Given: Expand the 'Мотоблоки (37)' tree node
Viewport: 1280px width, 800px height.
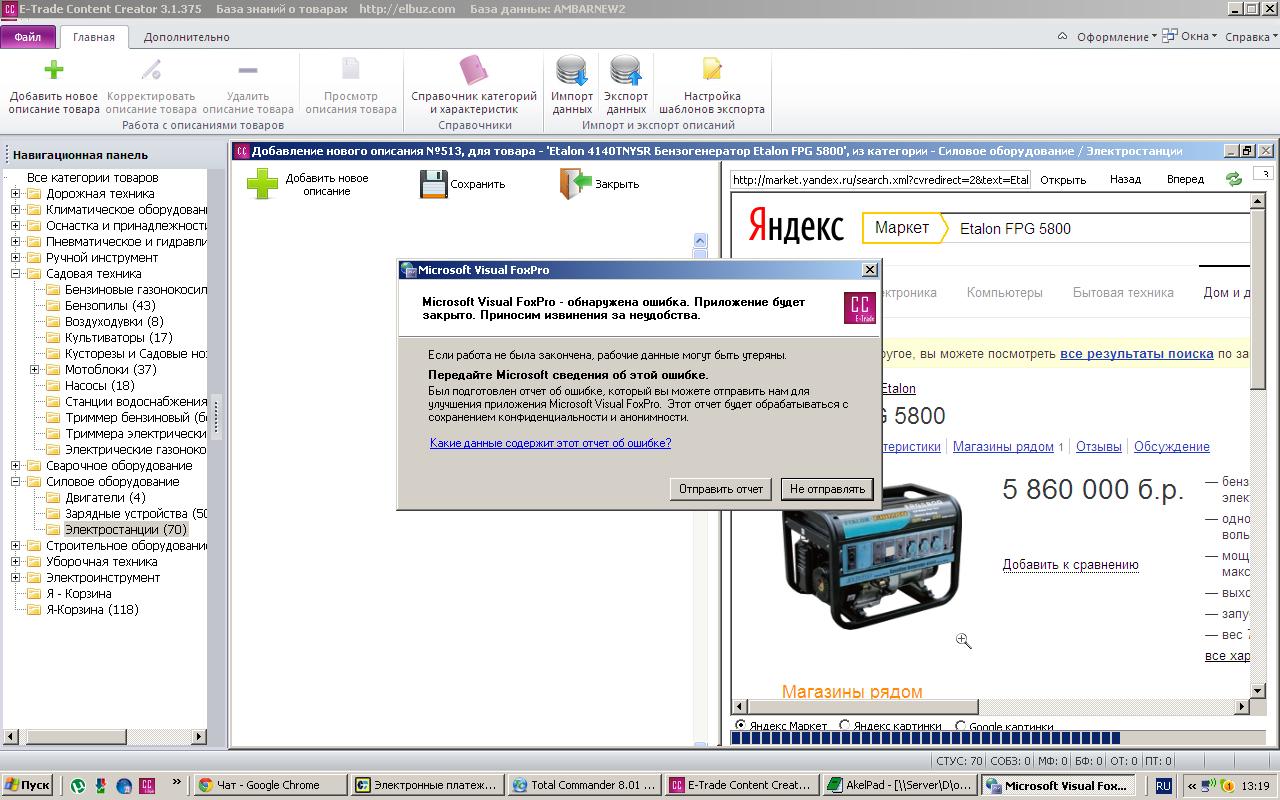Looking at the screenshot, I should (x=35, y=370).
